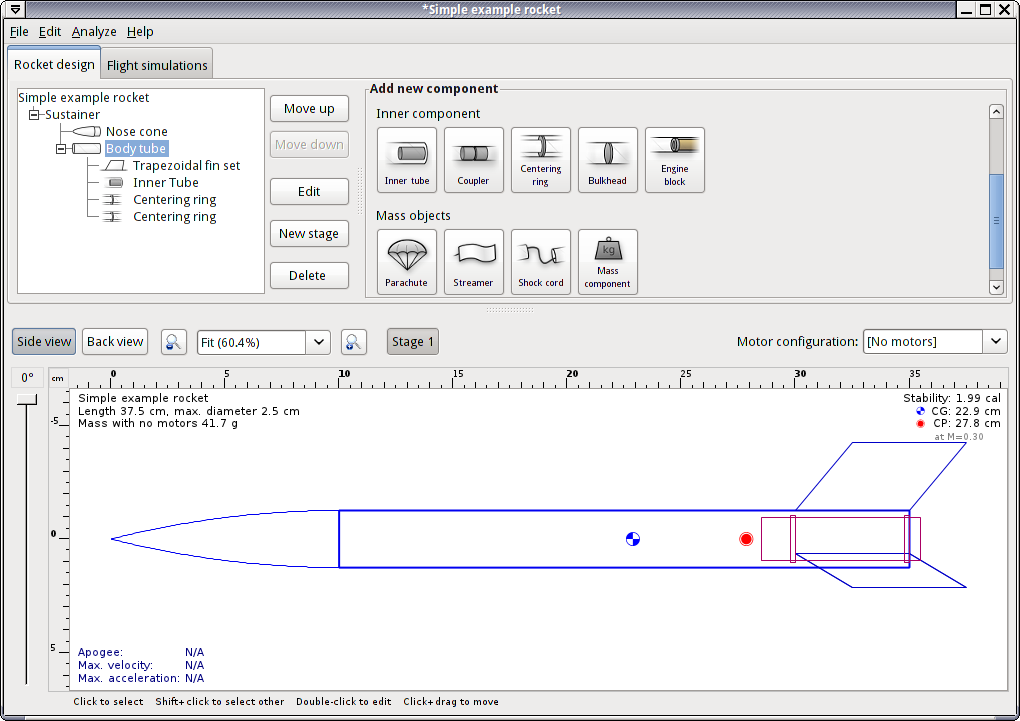Add a Shock cord component
Screen dimensions: 1020x721
[541, 262]
